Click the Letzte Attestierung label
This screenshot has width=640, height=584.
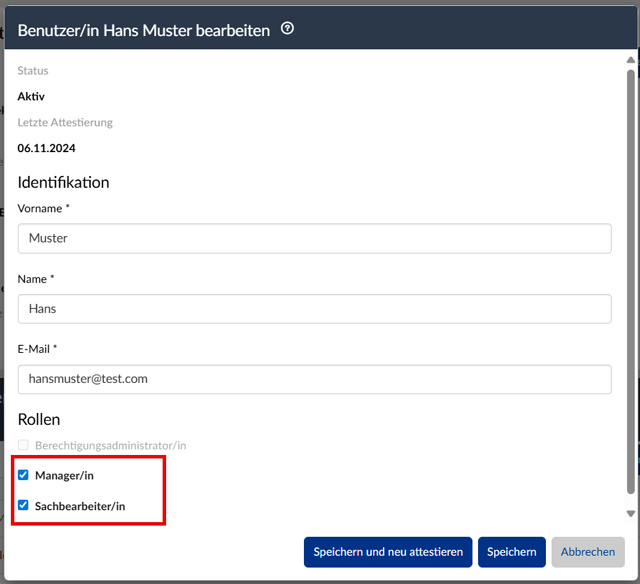[65, 123]
